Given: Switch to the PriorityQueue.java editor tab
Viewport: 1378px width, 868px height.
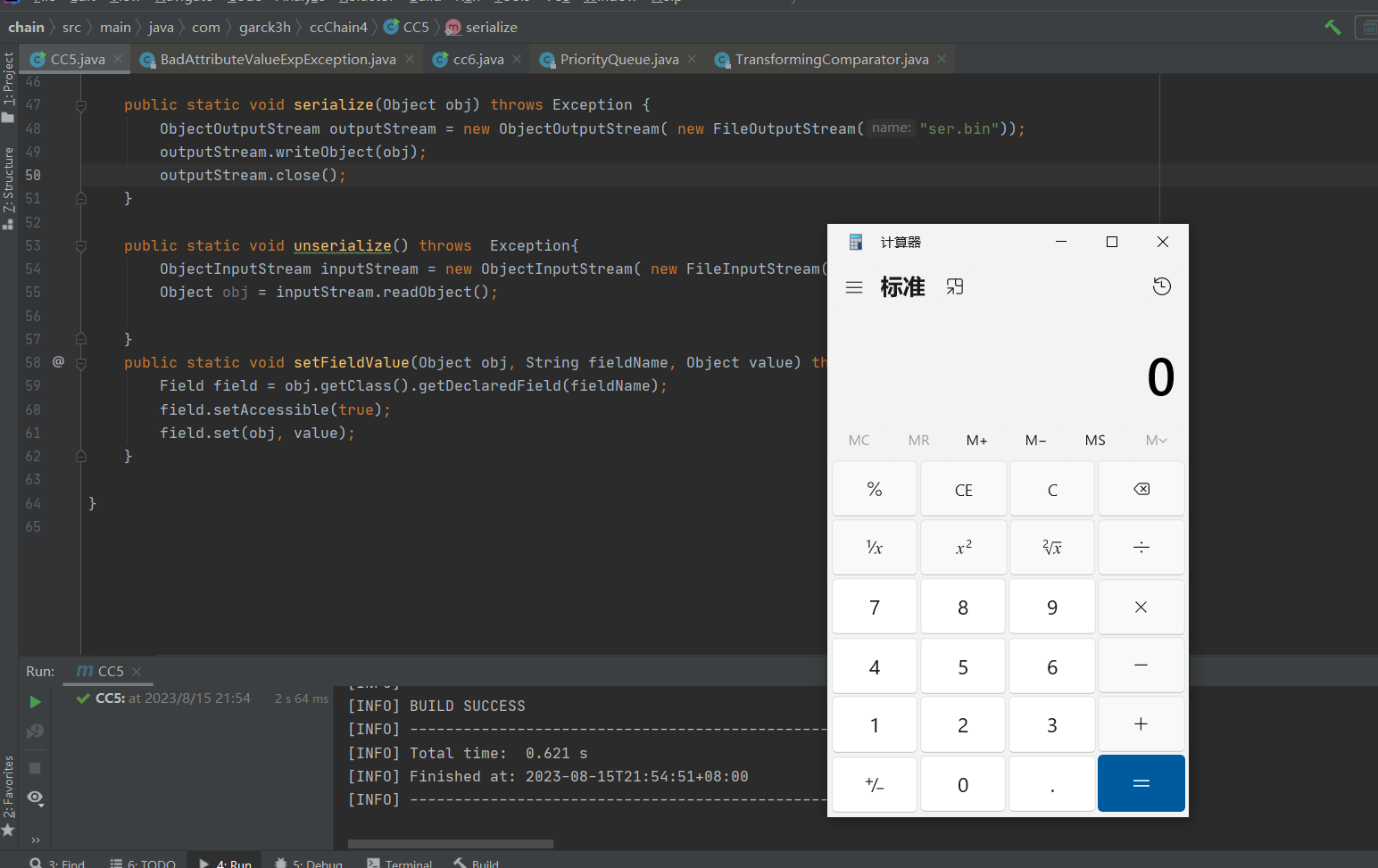Looking at the screenshot, I should point(618,60).
